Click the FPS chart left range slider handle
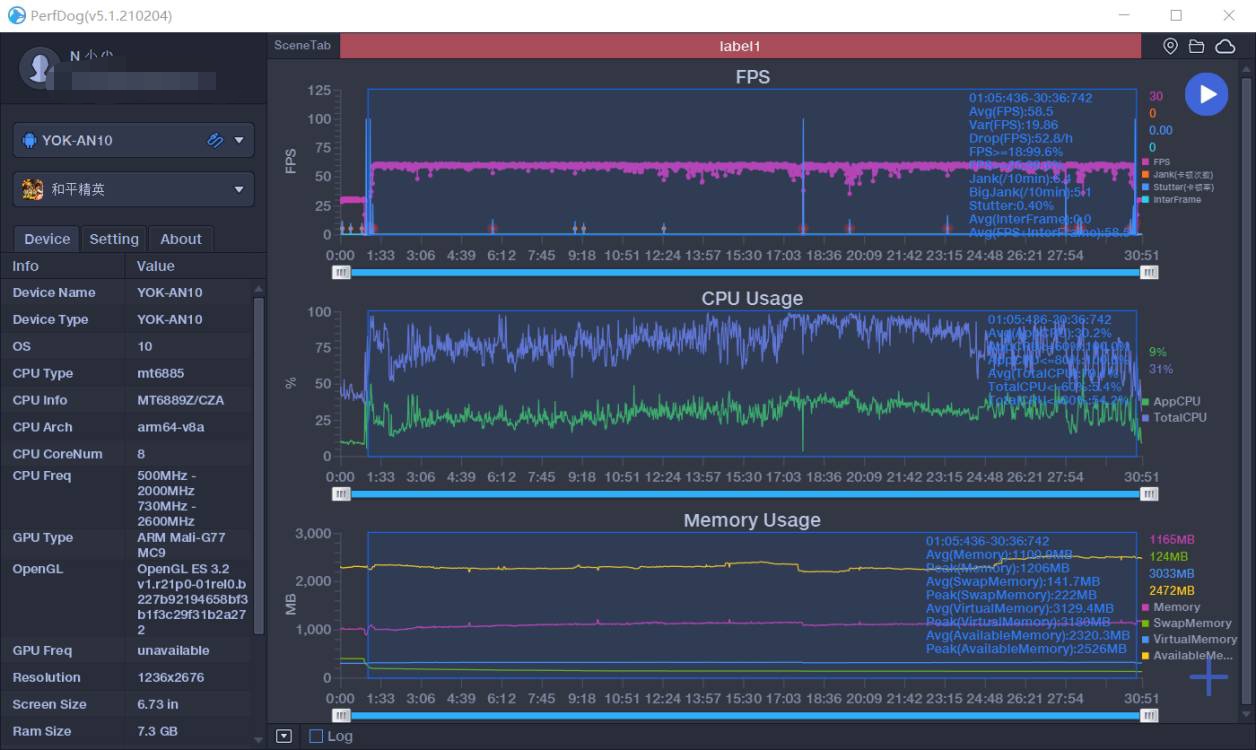 [x=342, y=271]
